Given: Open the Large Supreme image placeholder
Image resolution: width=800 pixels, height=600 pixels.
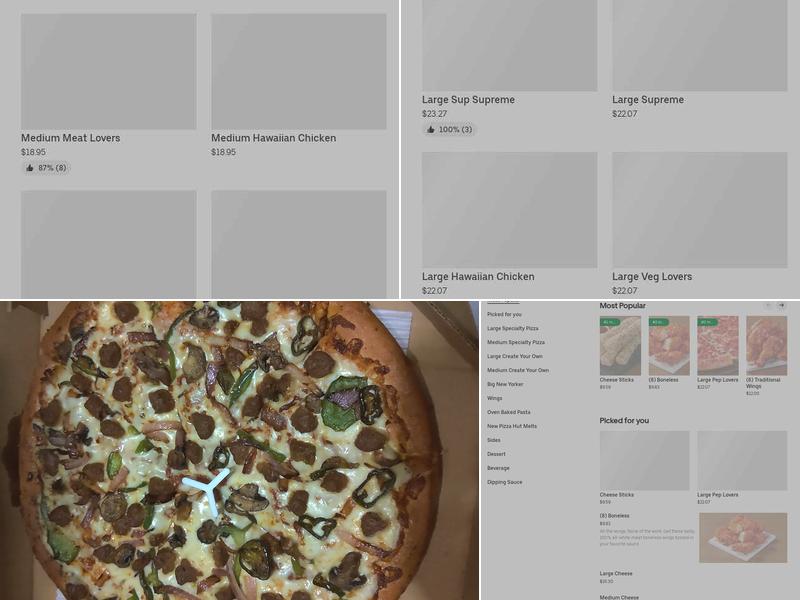Looking at the screenshot, I should tap(700, 45).
